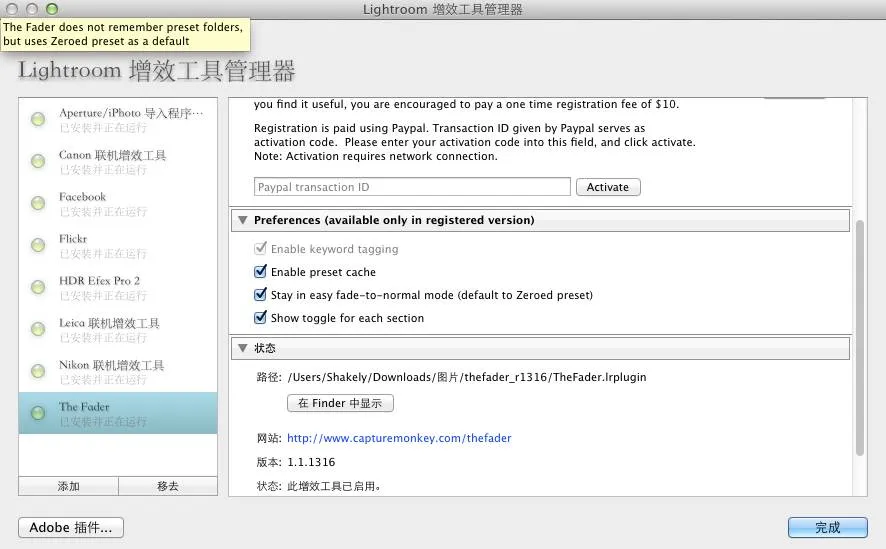The width and height of the screenshot is (886, 549).
Task: Click the 完成 button
Action: point(828,528)
